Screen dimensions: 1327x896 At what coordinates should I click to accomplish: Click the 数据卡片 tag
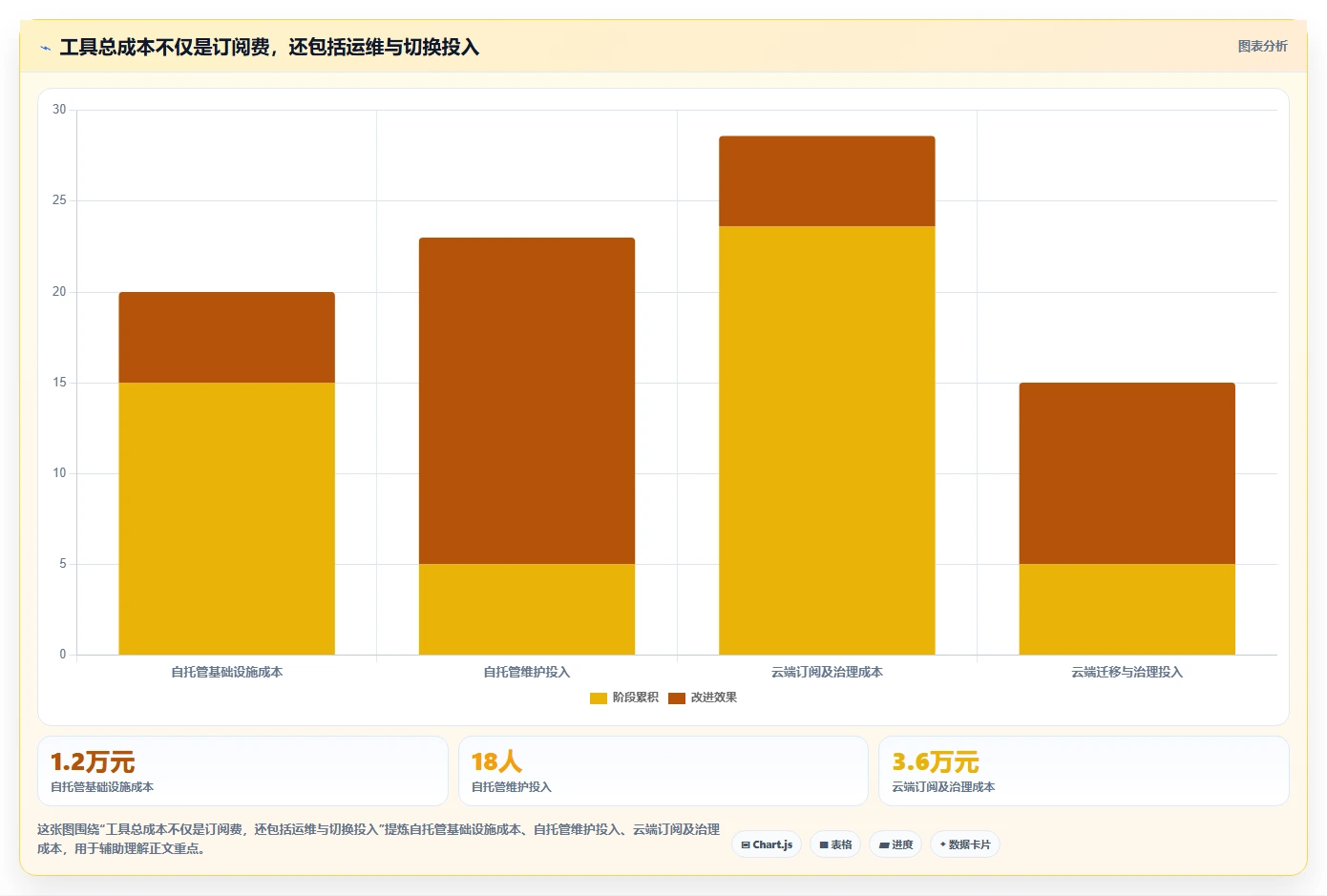[964, 844]
